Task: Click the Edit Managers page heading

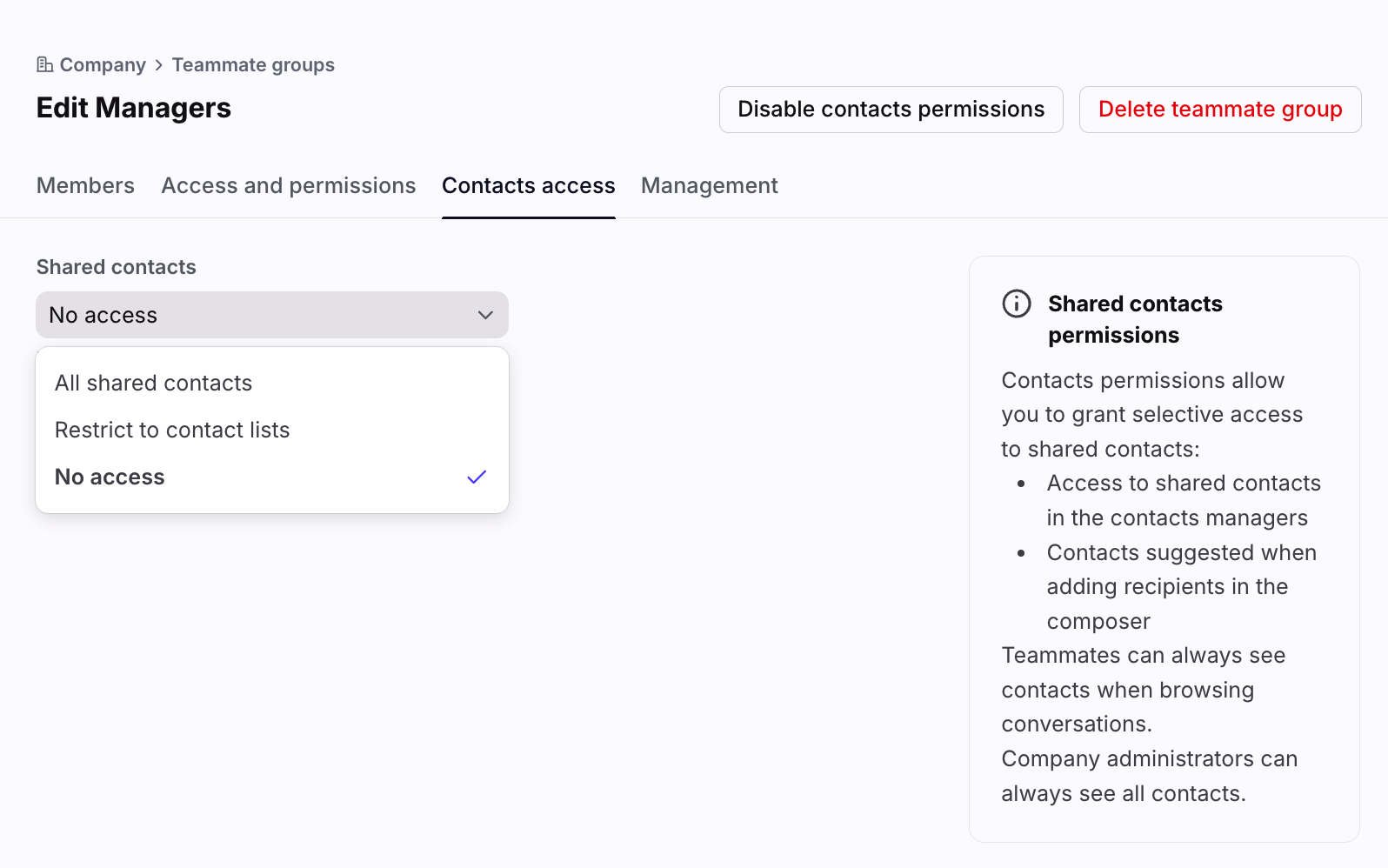Action: (134, 108)
